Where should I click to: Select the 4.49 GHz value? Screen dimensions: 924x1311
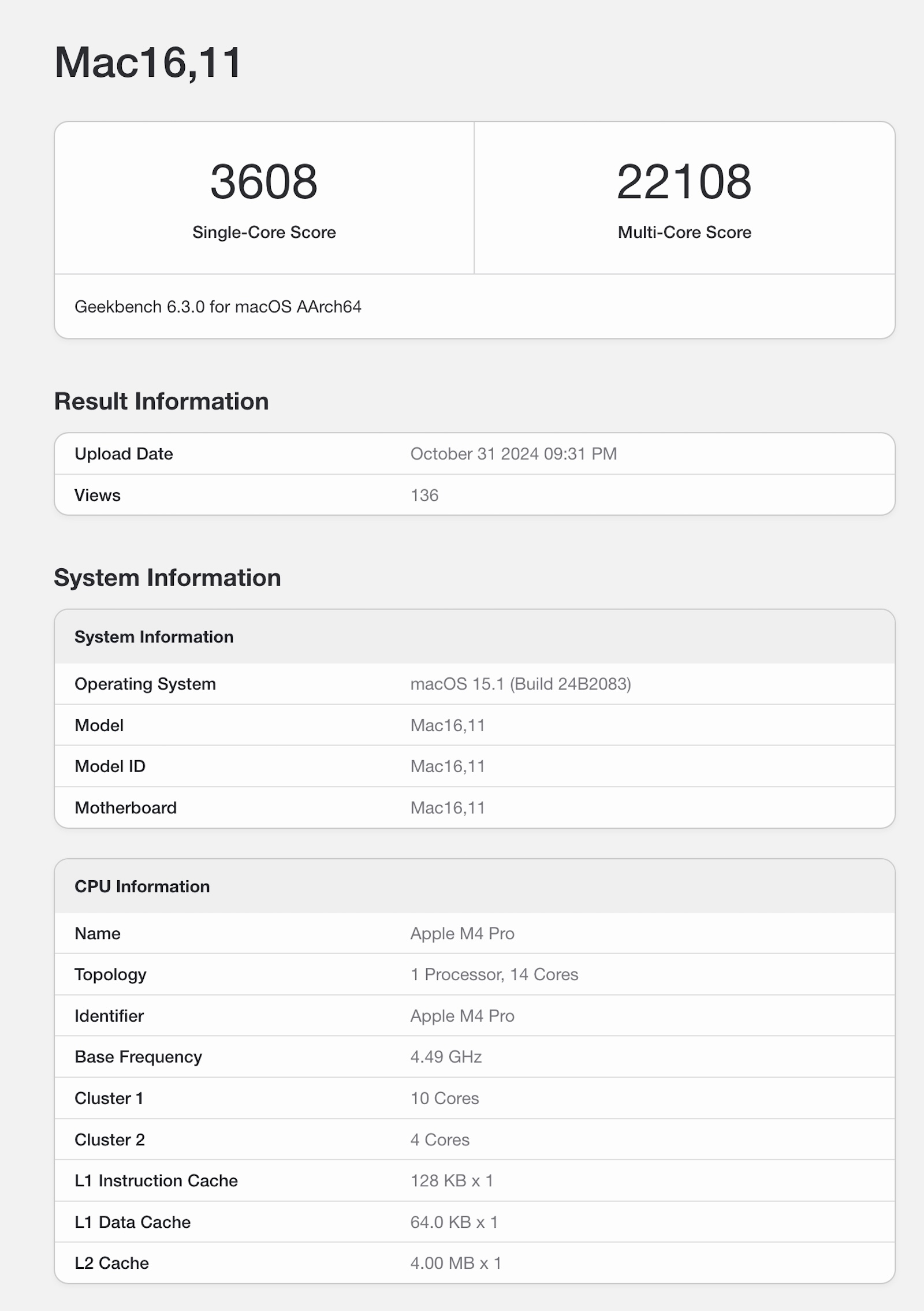[x=446, y=1057]
